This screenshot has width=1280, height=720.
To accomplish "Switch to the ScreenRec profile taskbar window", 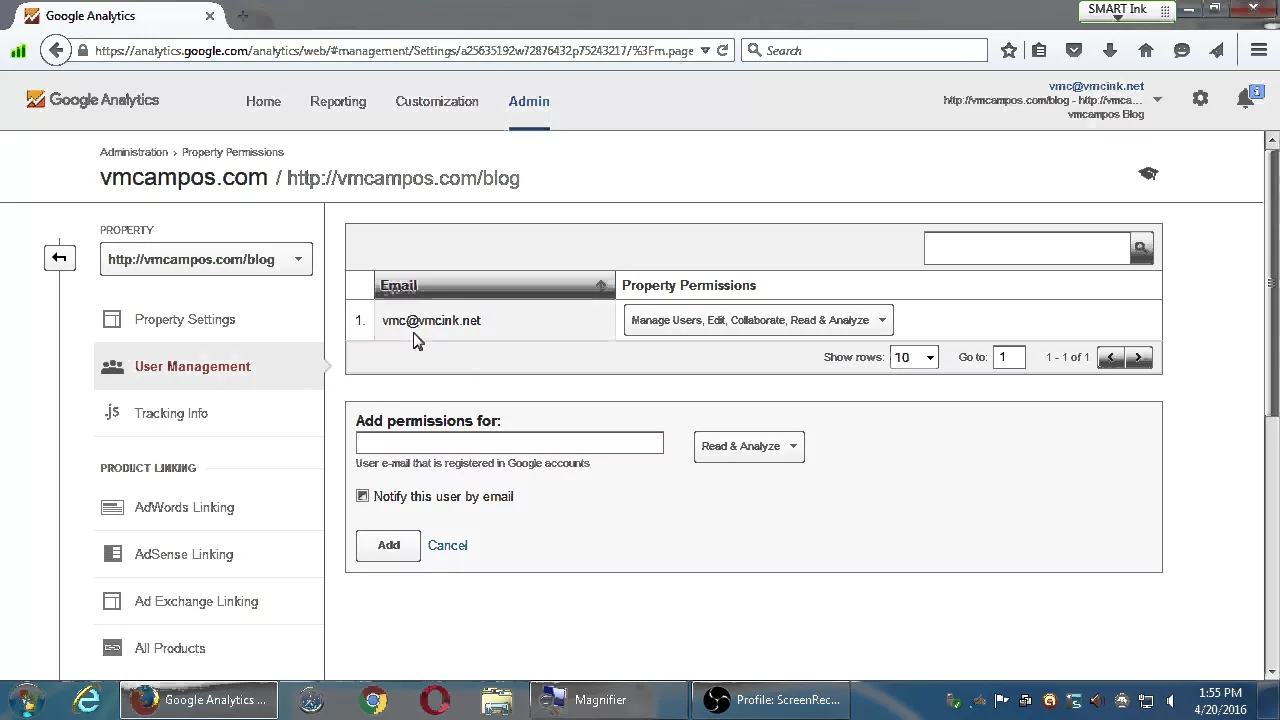I will click(771, 700).
